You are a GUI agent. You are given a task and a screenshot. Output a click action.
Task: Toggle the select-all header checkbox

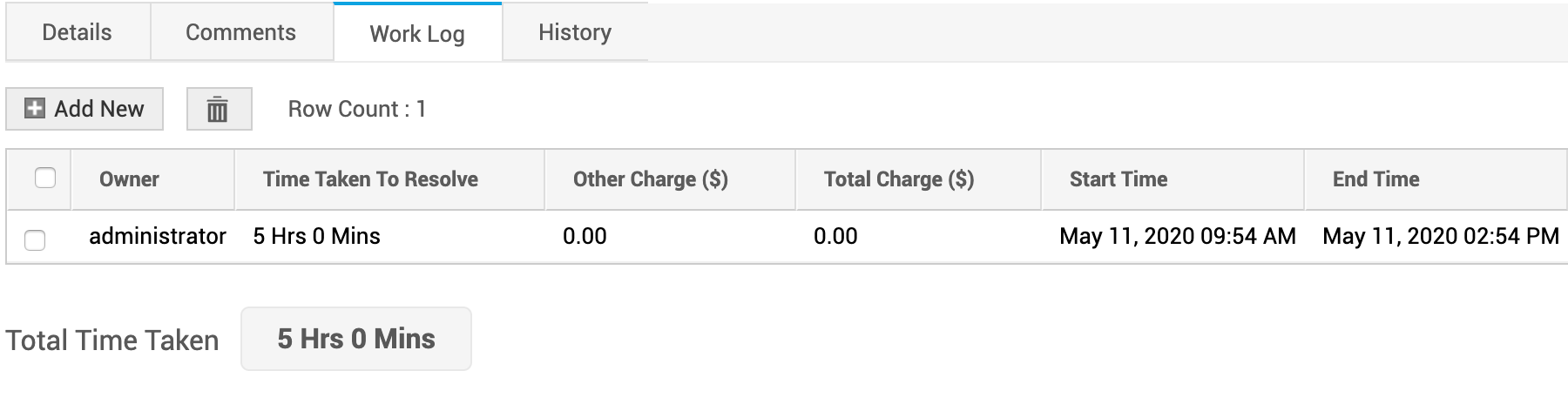click(45, 179)
